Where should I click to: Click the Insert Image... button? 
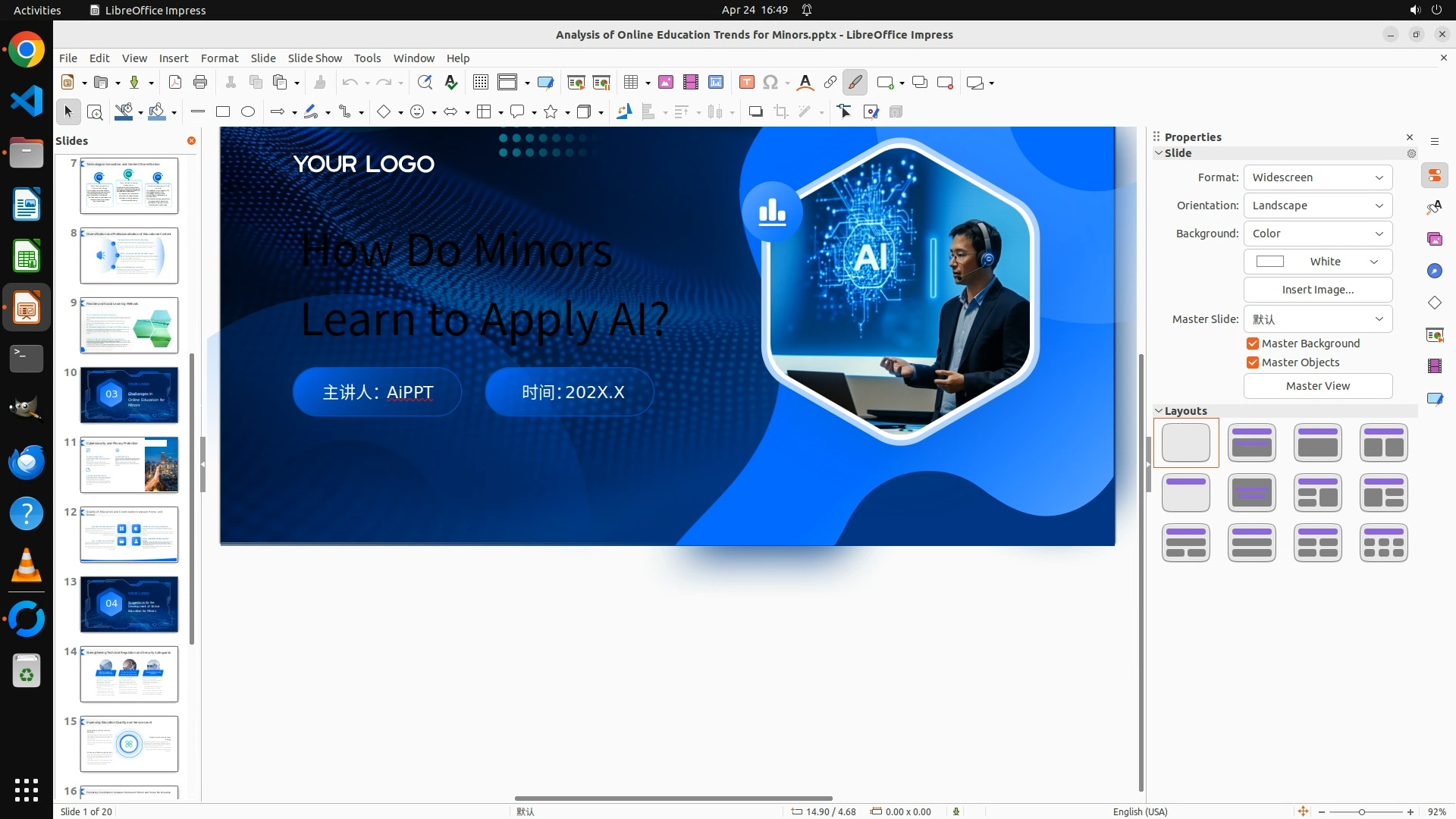(1317, 290)
